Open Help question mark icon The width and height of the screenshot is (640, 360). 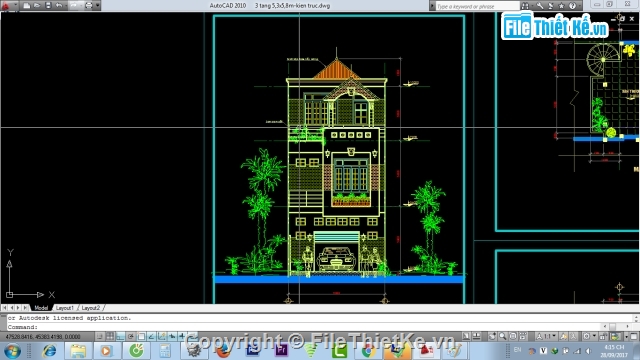(572, 6)
